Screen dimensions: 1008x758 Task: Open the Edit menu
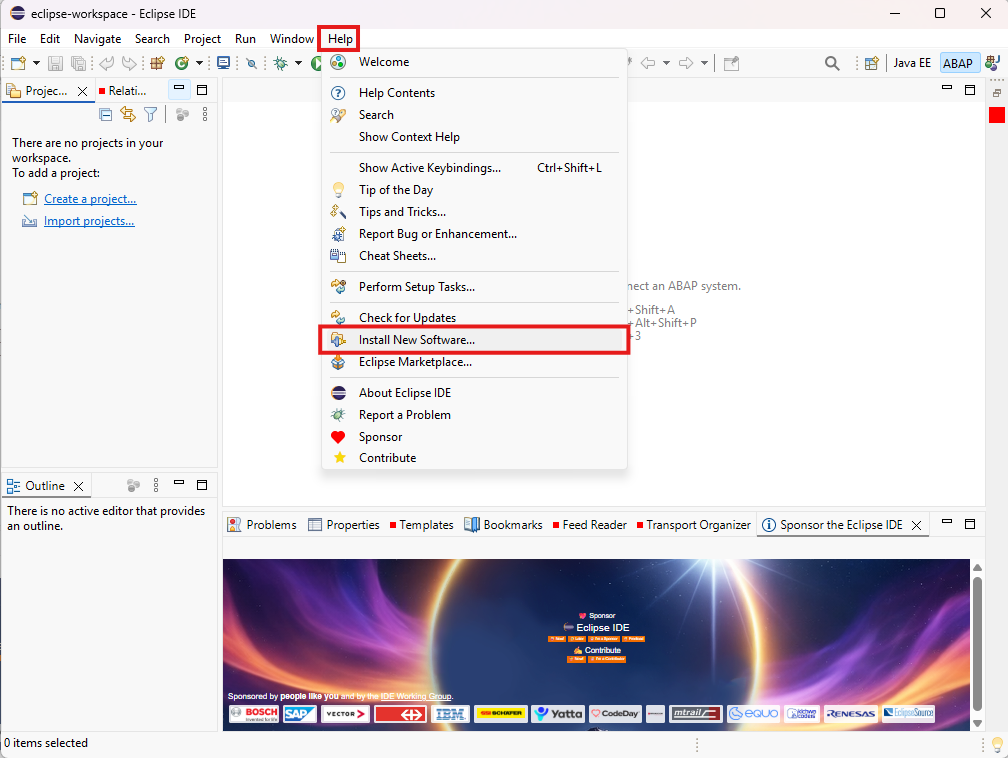[x=50, y=39]
